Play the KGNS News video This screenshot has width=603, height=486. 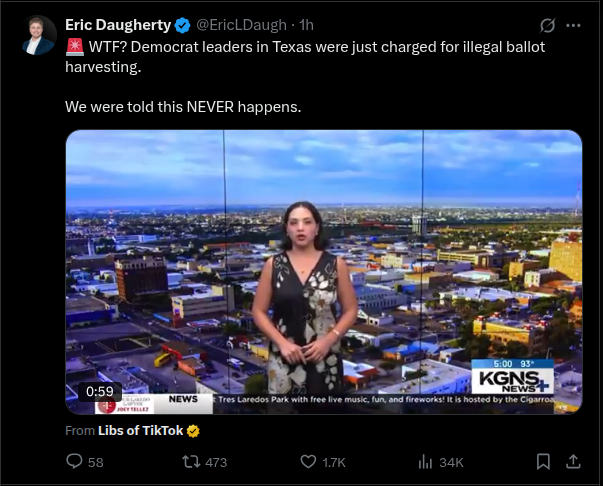coord(324,272)
